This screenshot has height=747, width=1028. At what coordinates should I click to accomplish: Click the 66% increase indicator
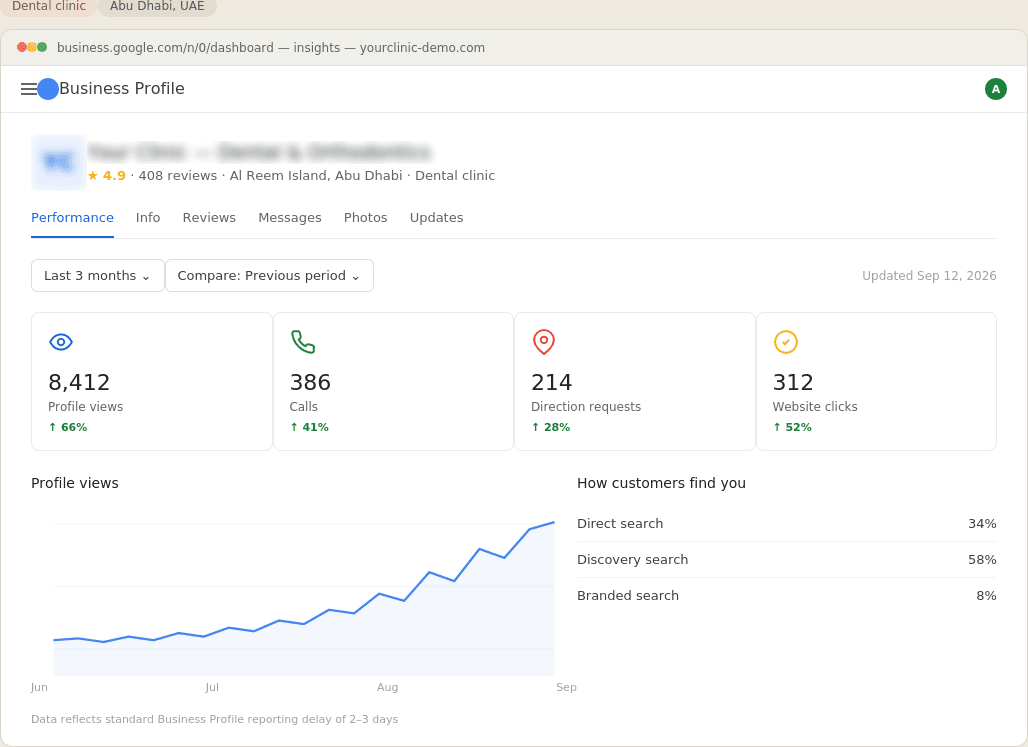pyautogui.click(x=68, y=427)
